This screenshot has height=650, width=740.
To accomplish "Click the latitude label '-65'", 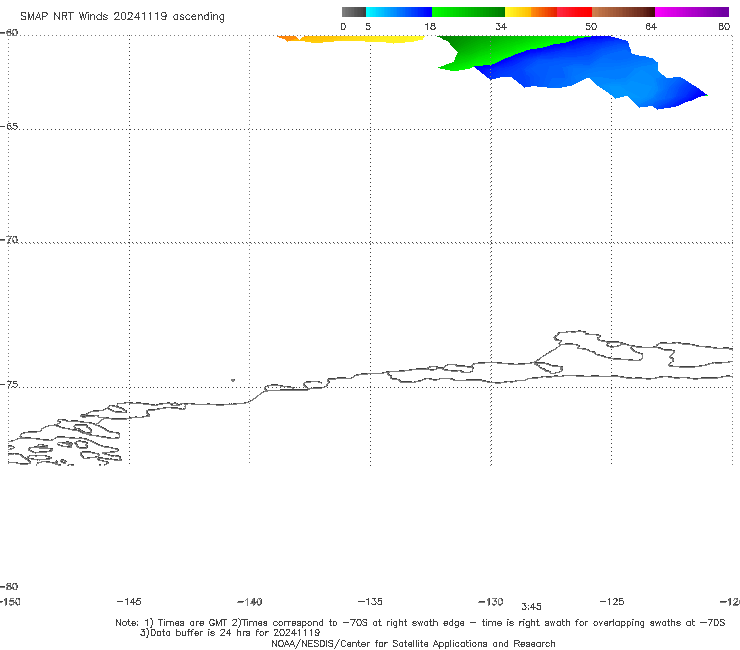I will click(x=9, y=127).
